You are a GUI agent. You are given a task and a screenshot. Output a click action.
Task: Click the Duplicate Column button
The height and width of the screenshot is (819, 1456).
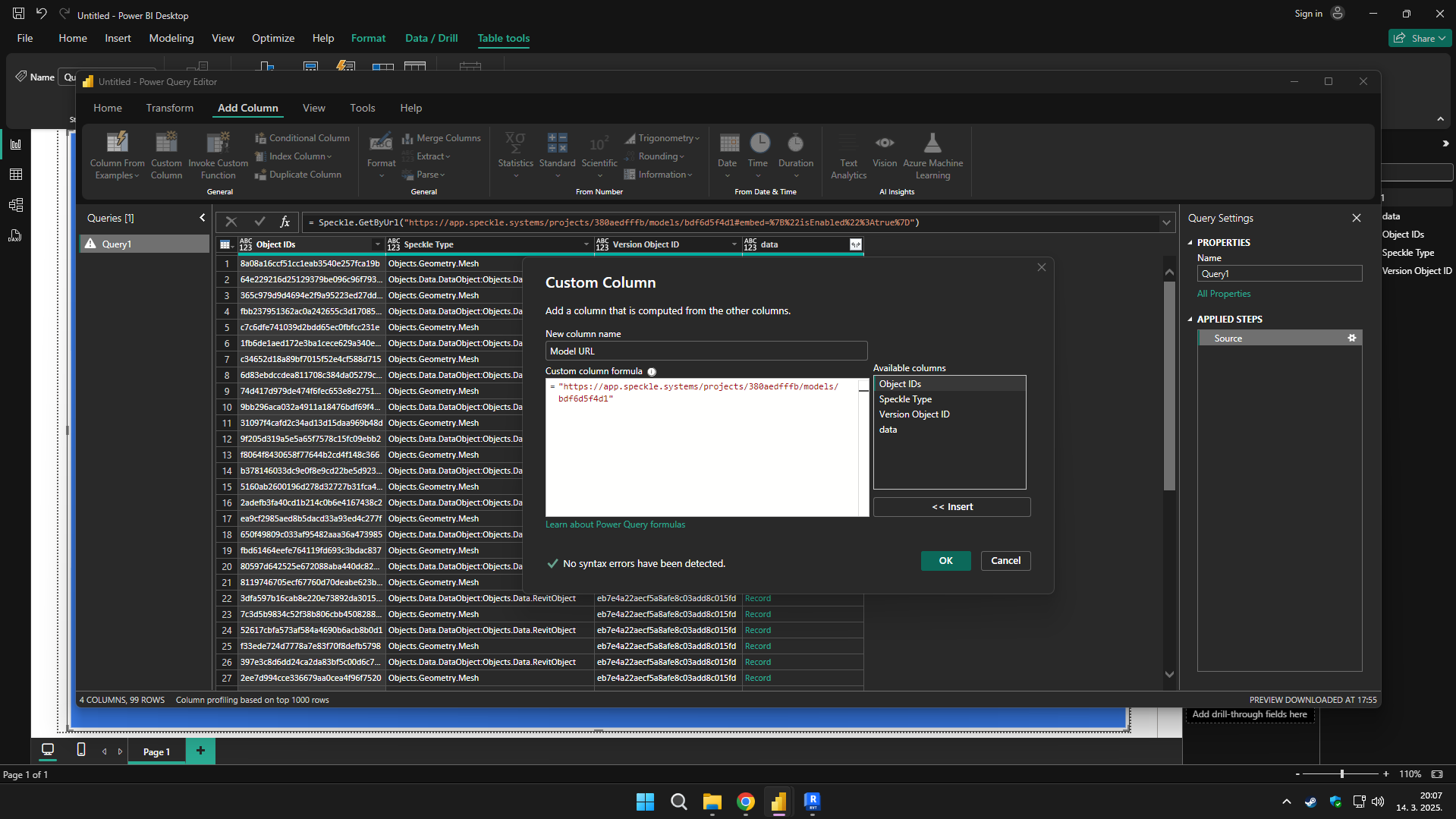tap(297, 175)
